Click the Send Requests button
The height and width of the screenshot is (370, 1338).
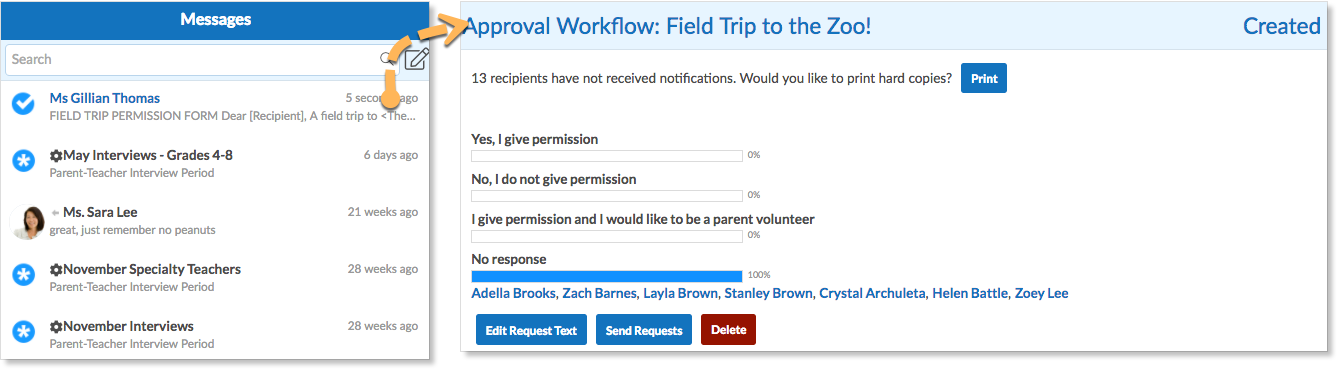click(x=644, y=330)
